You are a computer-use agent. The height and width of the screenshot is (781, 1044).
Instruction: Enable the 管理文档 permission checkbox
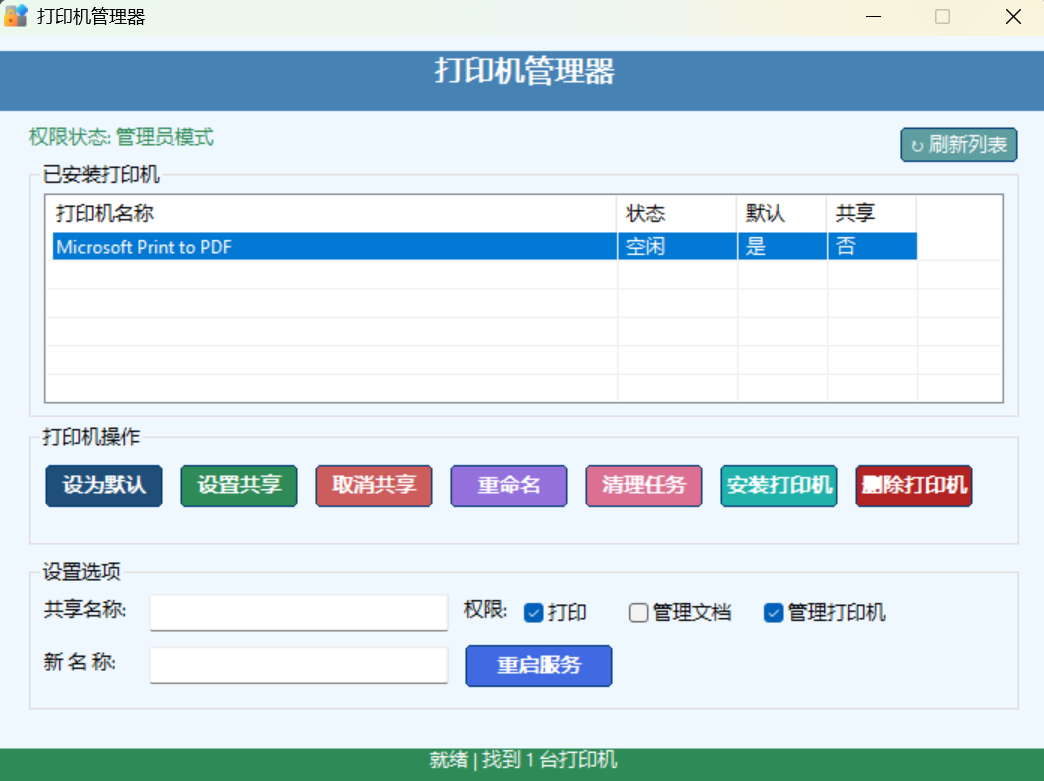638,613
